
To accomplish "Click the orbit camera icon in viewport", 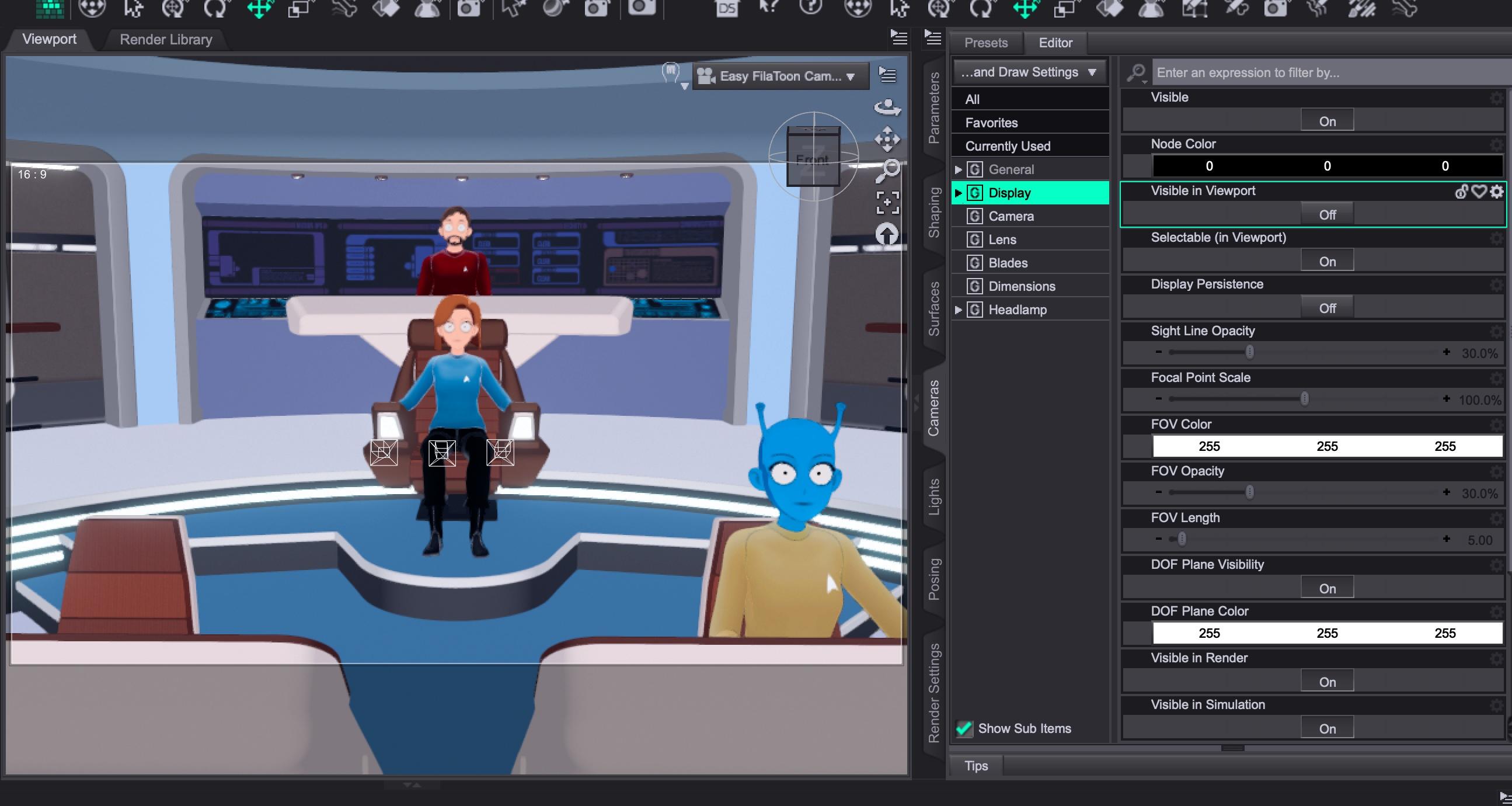I will pyautogui.click(x=887, y=107).
